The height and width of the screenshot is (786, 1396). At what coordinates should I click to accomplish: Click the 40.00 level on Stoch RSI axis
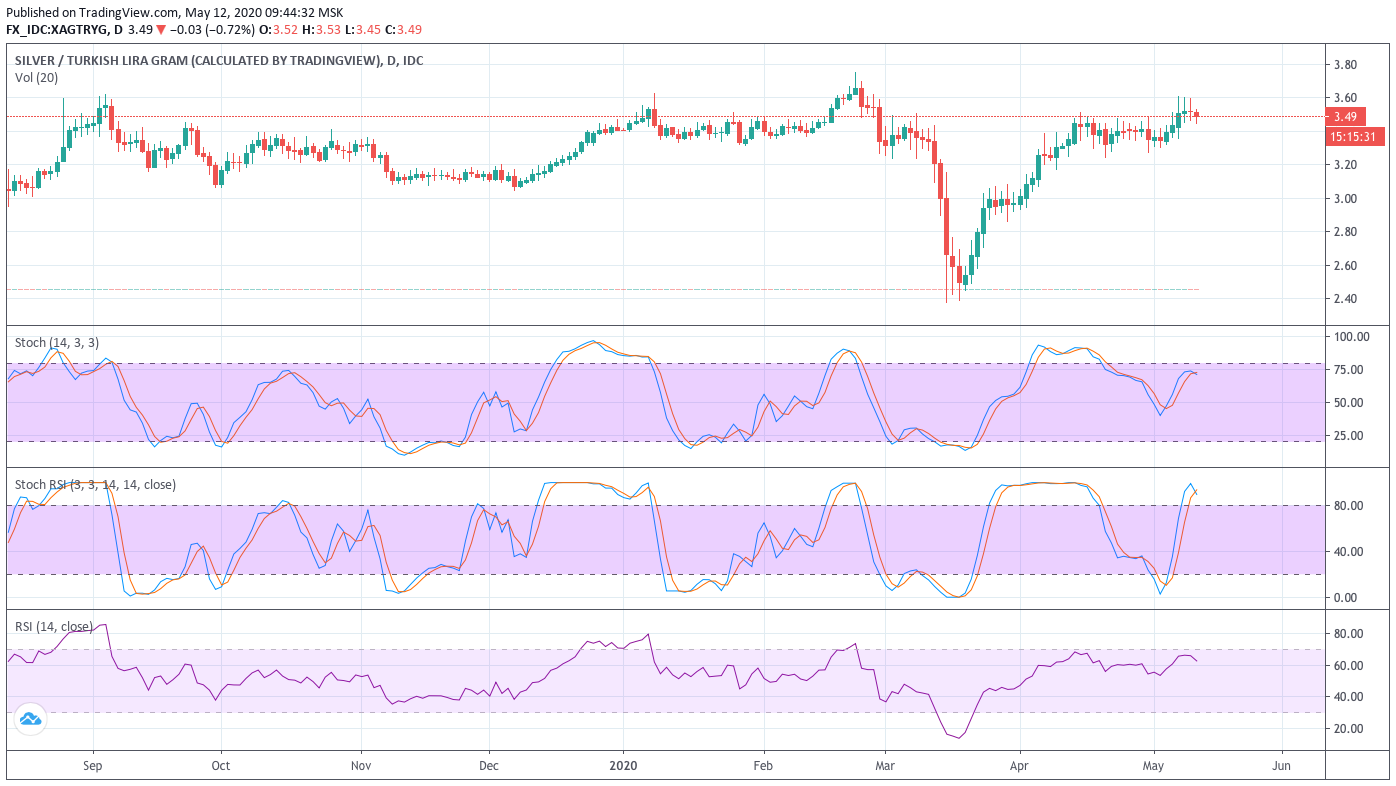point(1349,552)
